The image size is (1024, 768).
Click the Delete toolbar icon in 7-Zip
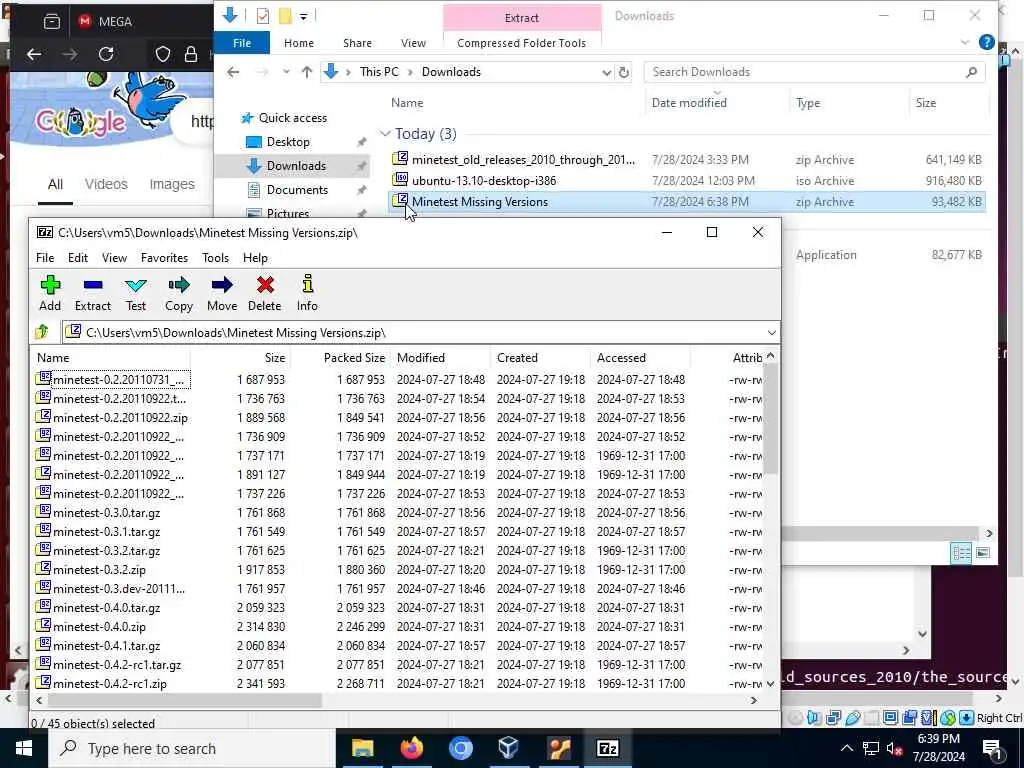tap(264, 293)
